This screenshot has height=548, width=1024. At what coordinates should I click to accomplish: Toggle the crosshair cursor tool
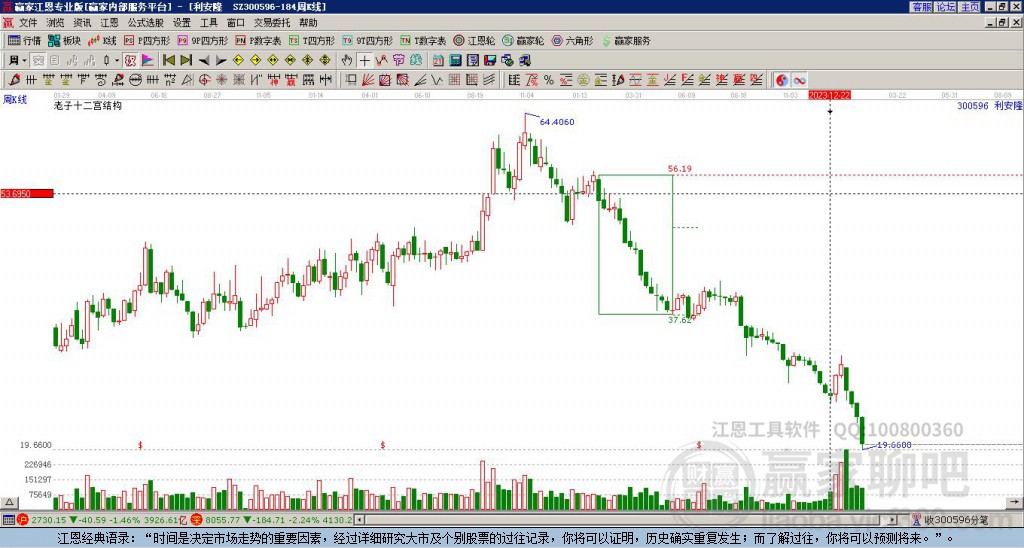[364, 60]
